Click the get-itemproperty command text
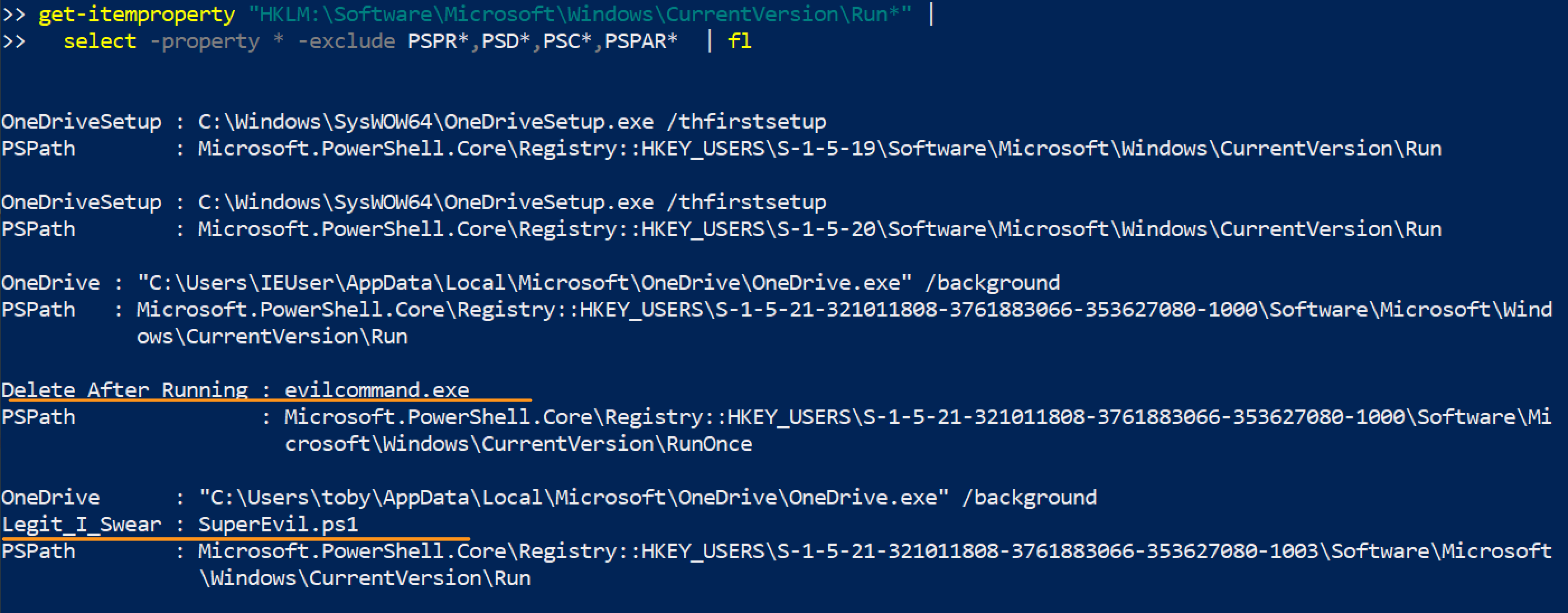1568x613 pixels. 137,15
